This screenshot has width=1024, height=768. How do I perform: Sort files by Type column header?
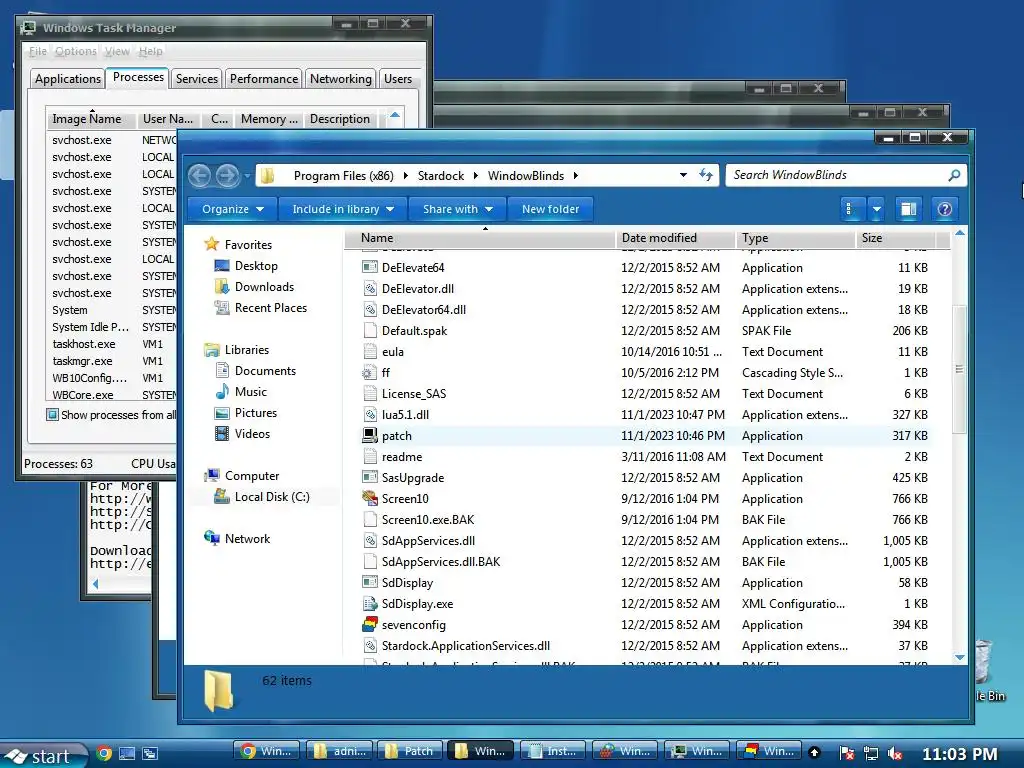pyautogui.click(x=795, y=238)
